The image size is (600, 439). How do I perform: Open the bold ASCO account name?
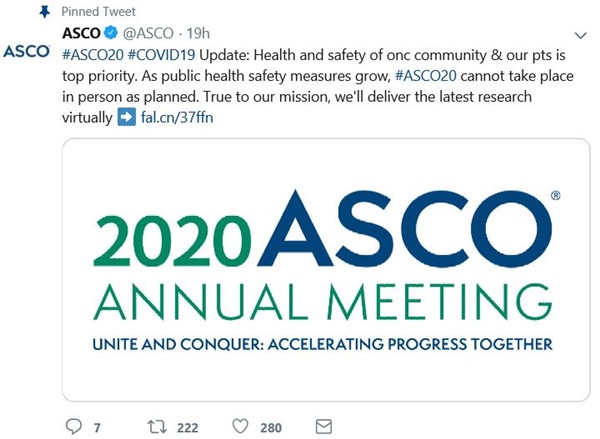coord(81,33)
